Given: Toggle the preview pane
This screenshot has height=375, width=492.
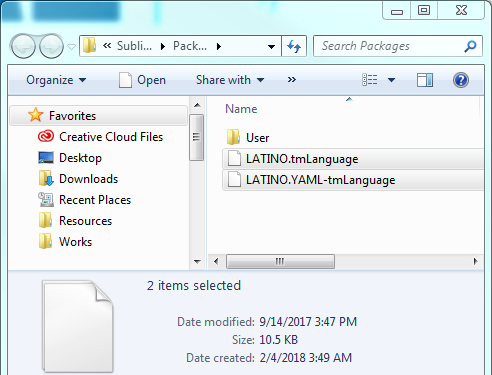Looking at the screenshot, I should [x=425, y=80].
